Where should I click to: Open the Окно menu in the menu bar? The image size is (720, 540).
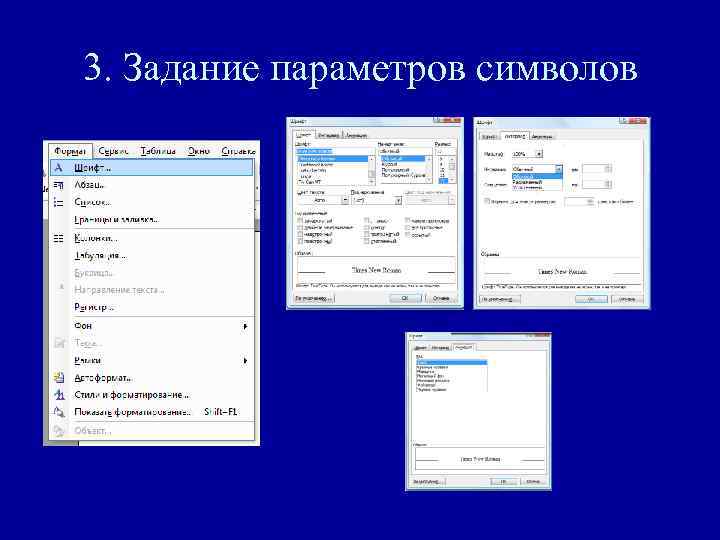pos(198,151)
